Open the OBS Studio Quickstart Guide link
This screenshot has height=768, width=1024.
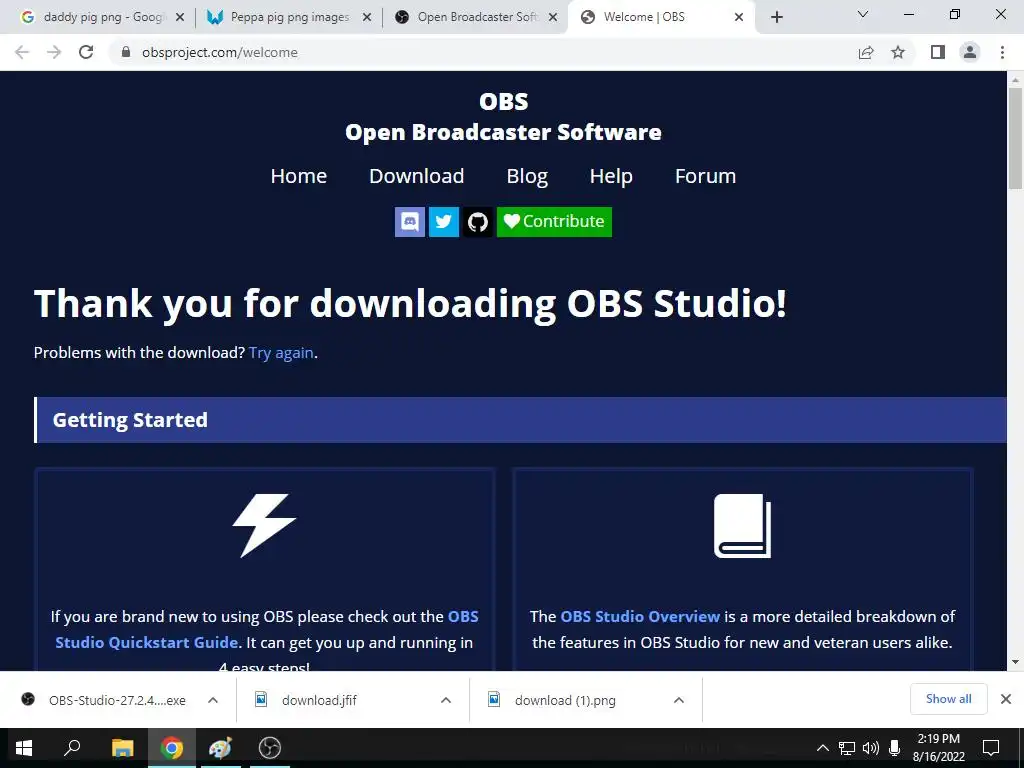tap(267, 630)
